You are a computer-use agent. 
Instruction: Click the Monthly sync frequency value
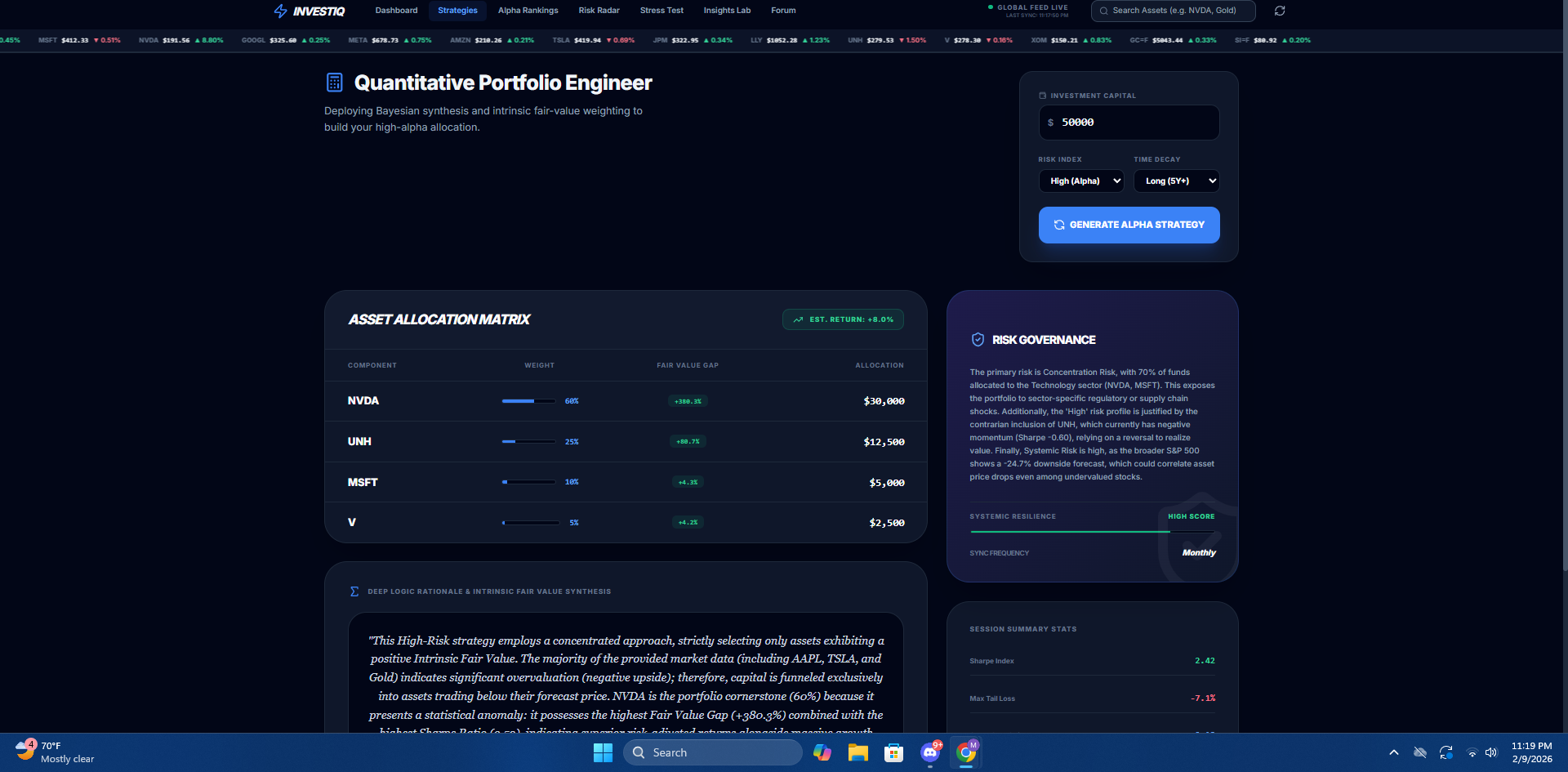tap(1199, 553)
